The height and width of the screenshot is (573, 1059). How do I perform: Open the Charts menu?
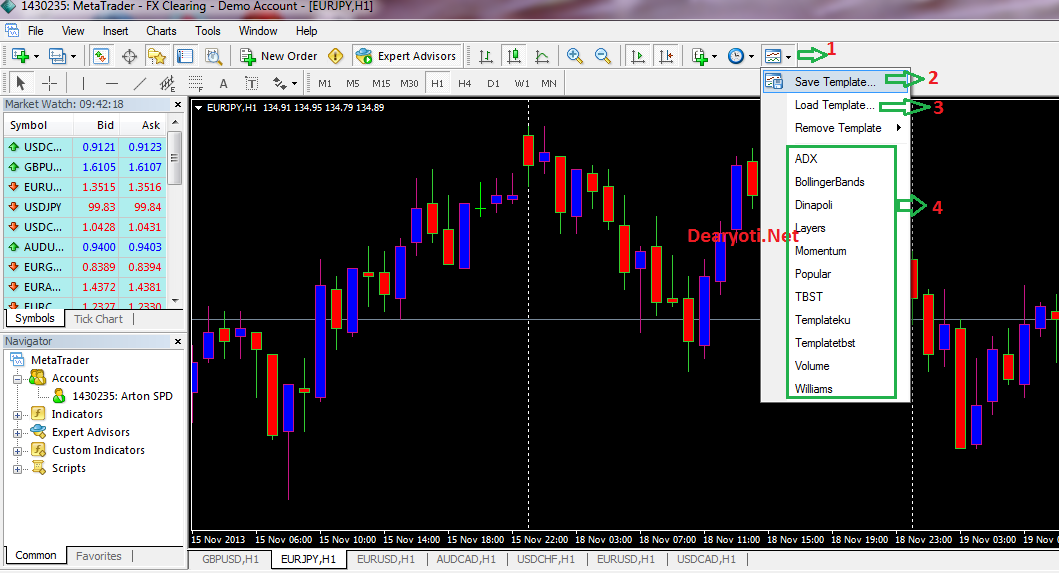[161, 31]
